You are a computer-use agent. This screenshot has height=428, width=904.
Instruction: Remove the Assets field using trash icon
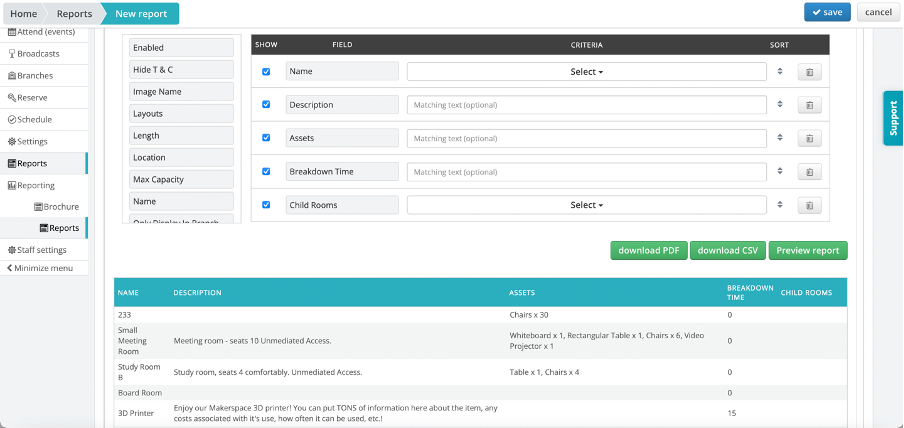[x=810, y=138]
